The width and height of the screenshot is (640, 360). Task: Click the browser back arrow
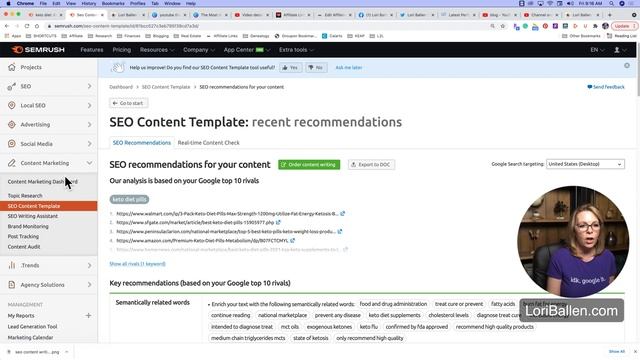coord(7,26)
